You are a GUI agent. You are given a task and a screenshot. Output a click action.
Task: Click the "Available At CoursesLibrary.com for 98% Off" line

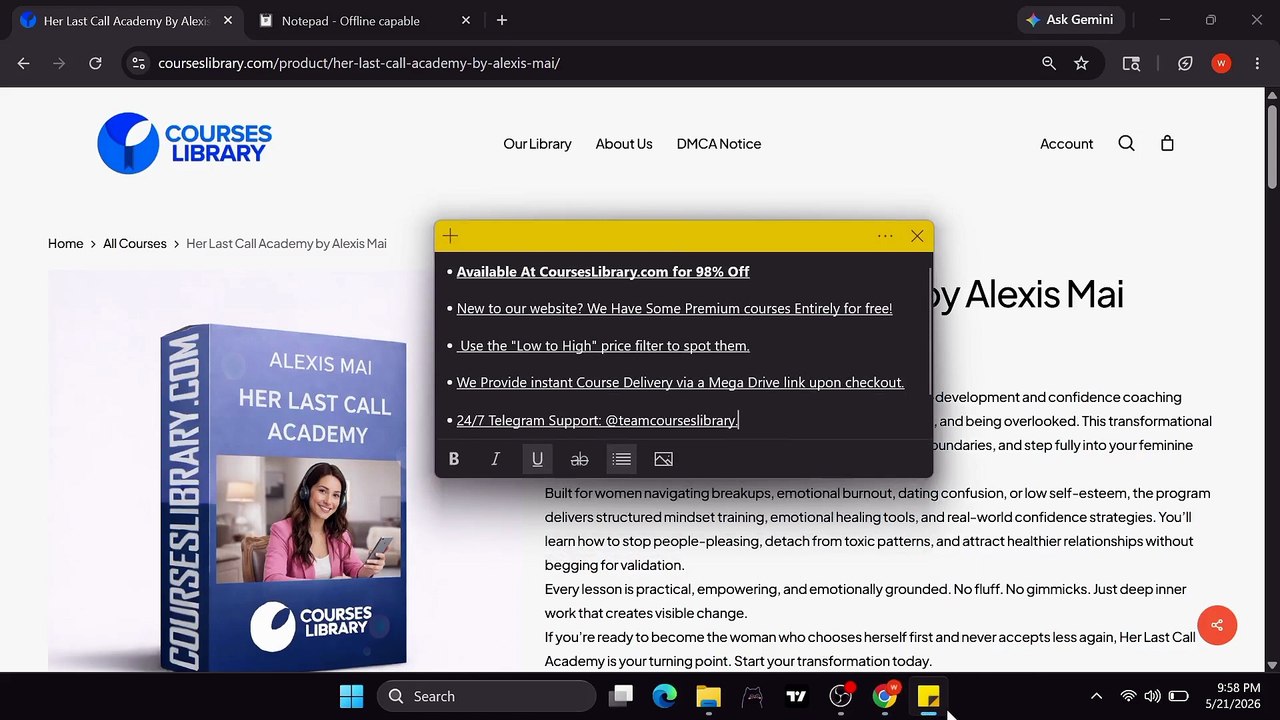pos(603,272)
